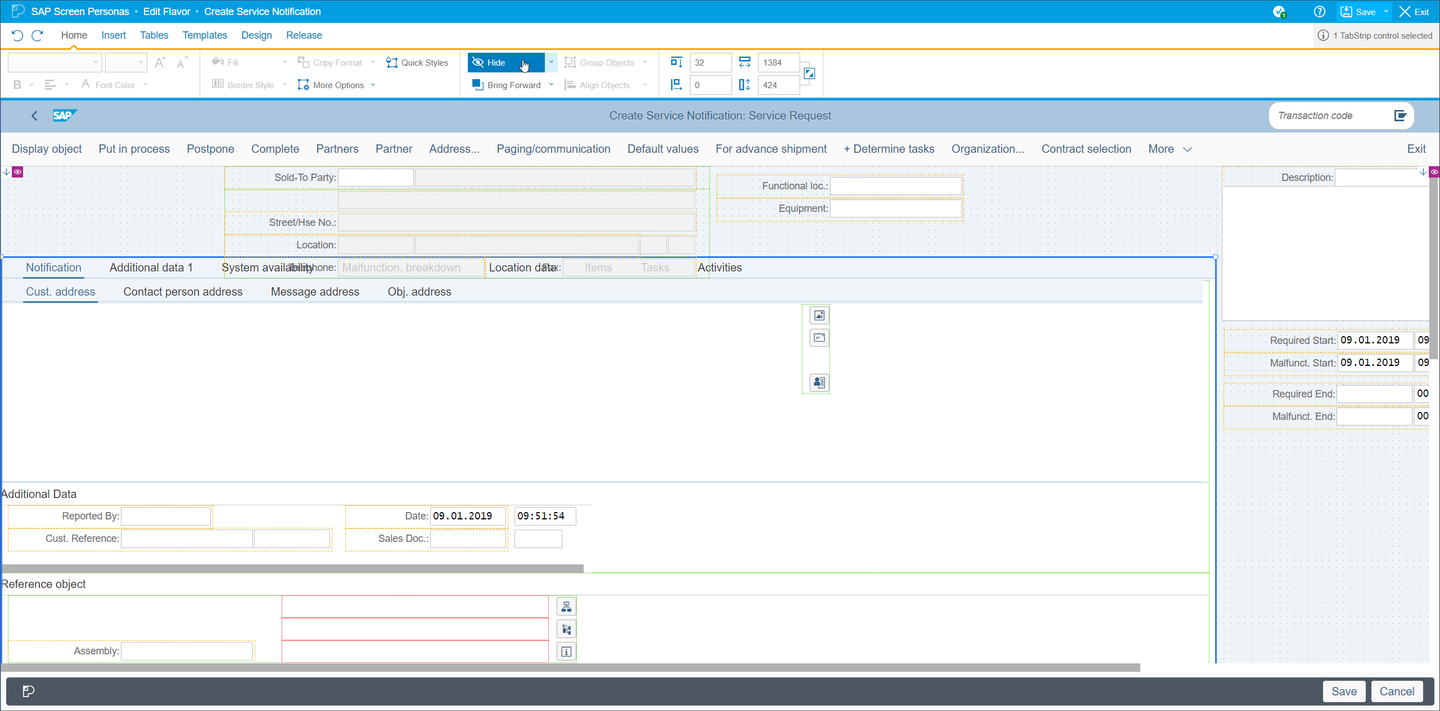
Task: Open the Bring Forward dropdown arrow
Action: coord(551,85)
